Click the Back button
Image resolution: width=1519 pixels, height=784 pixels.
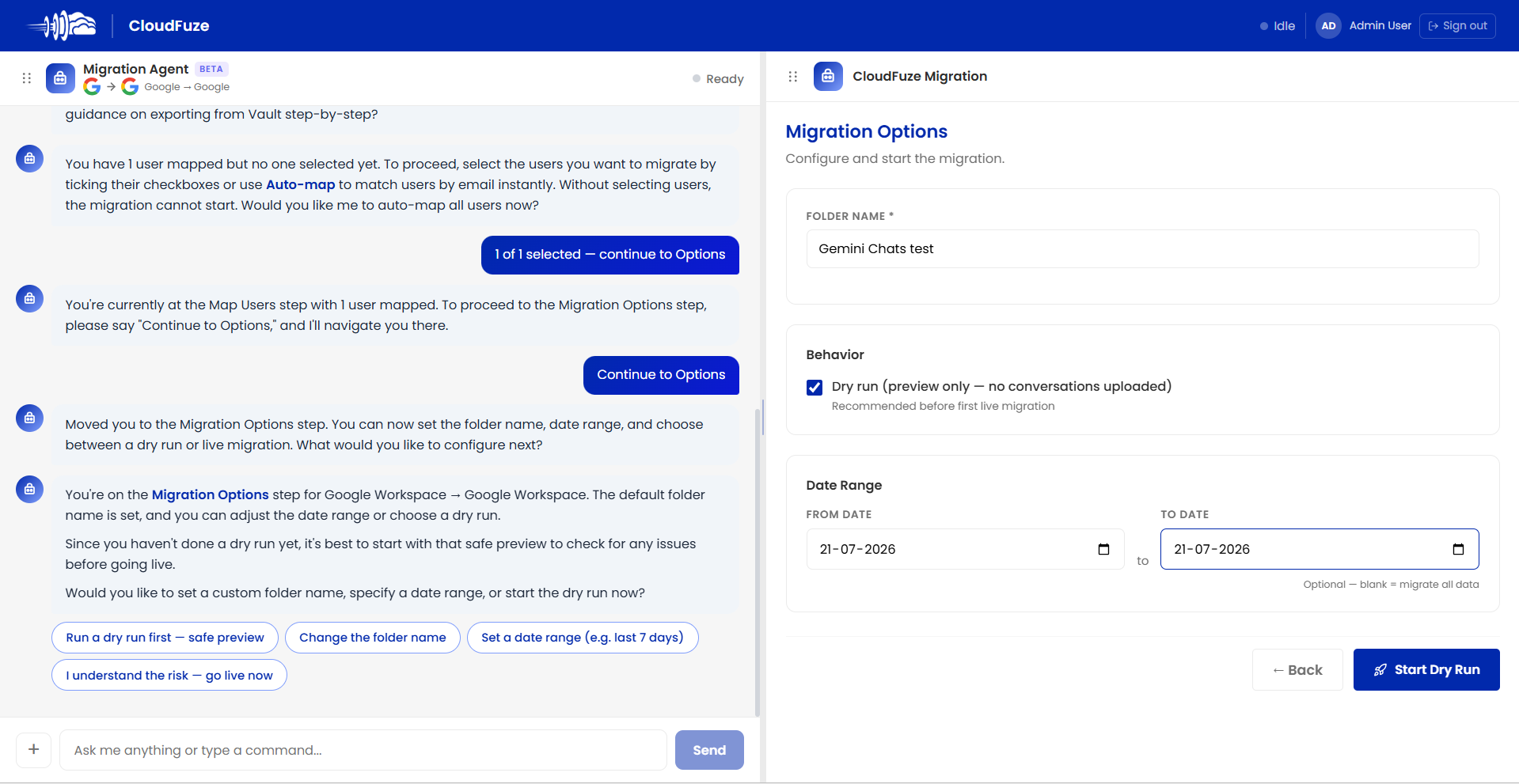pyautogui.click(x=1297, y=670)
